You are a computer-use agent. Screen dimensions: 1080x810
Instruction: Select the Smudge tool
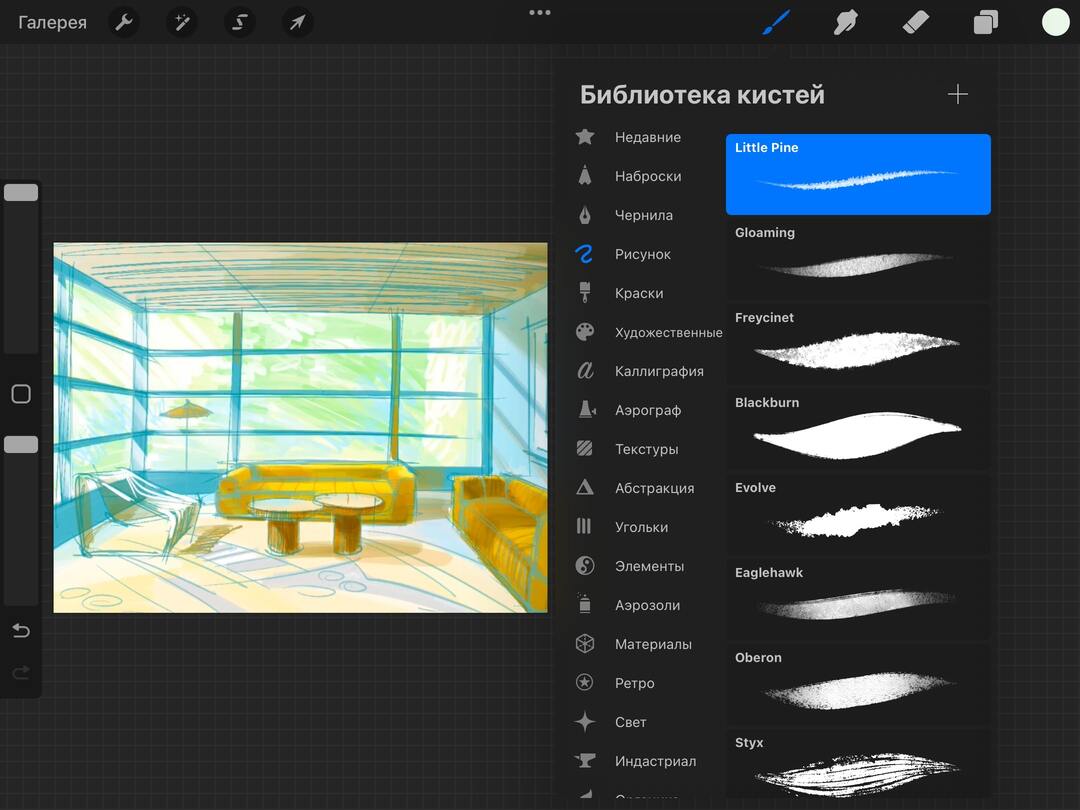846,22
